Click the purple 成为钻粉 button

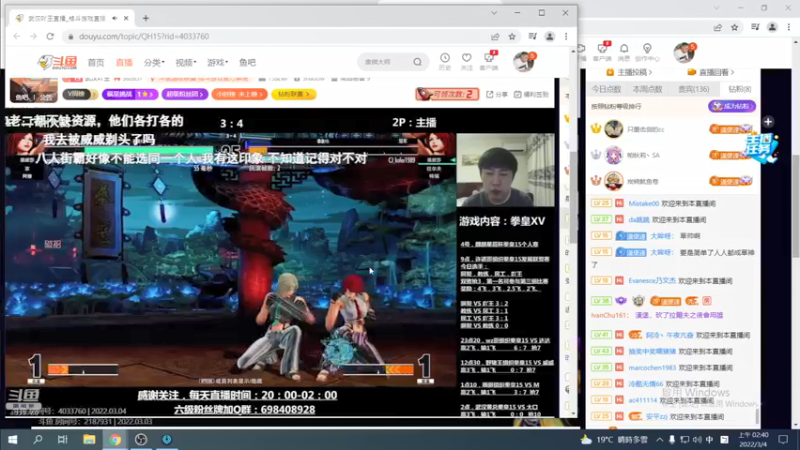(x=732, y=106)
